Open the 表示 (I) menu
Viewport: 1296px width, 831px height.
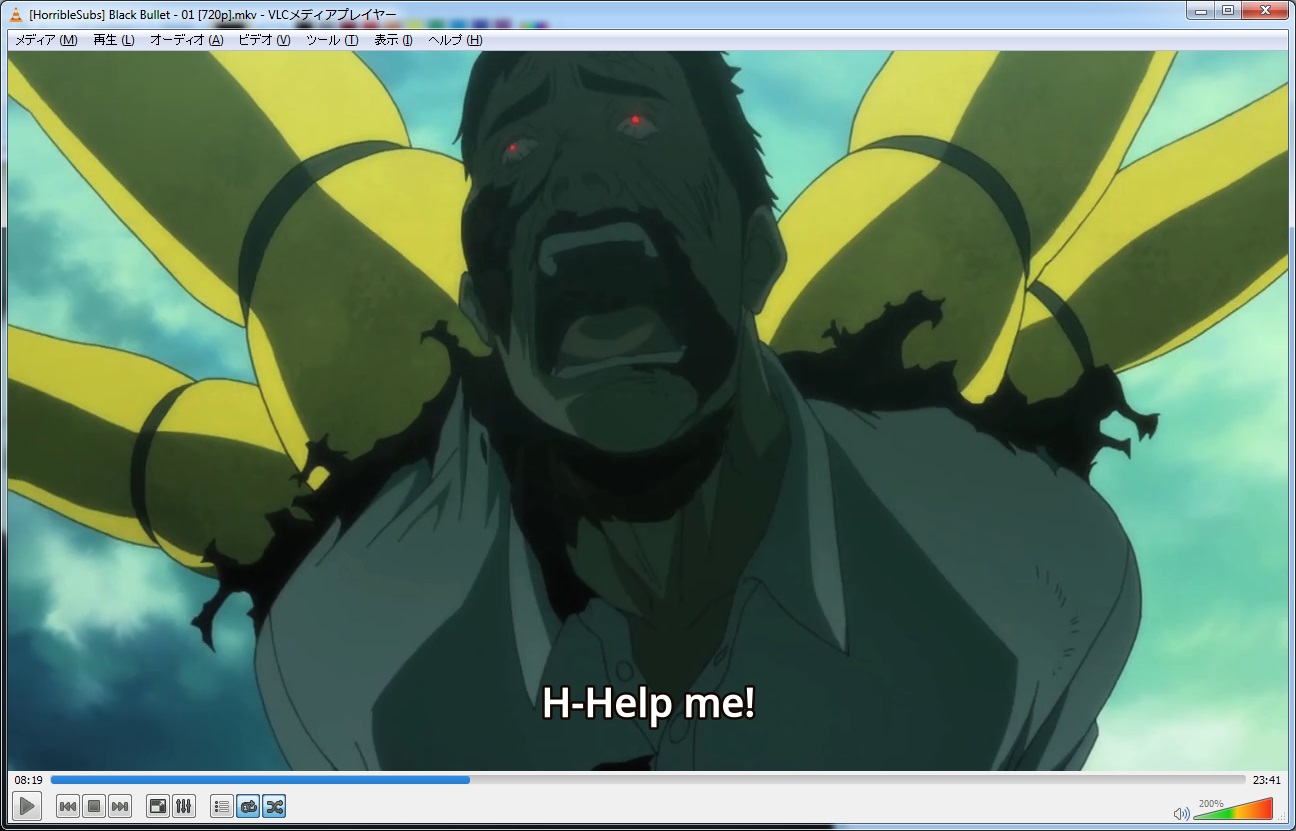pyautogui.click(x=393, y=40)
